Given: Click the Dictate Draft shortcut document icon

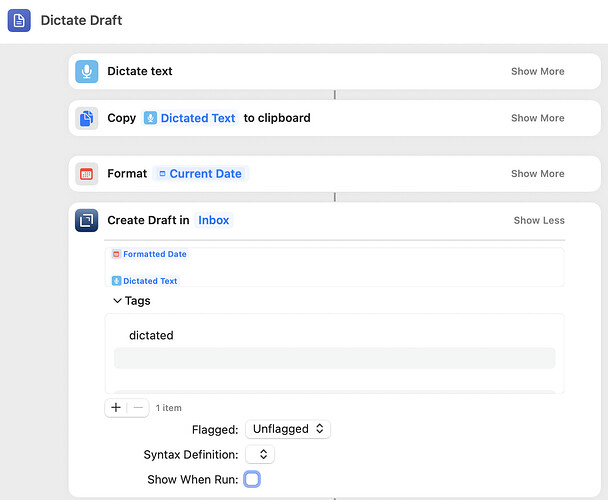Looking at the screenshot, I should click(x=19, y=20).
